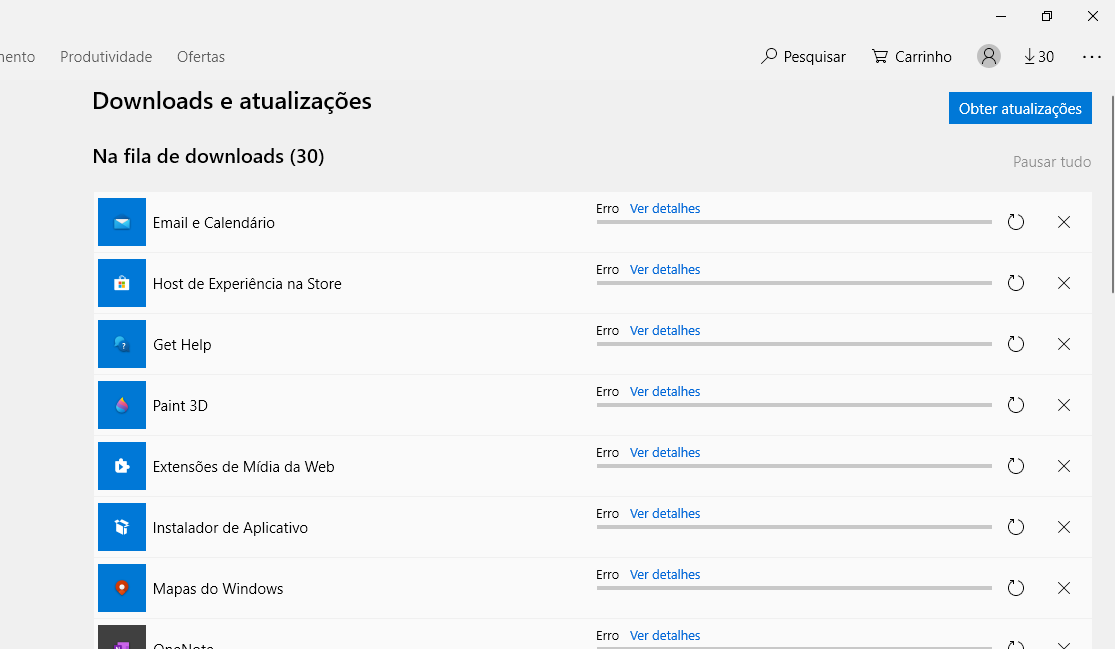Retry the Instalador de Aplicativo download

coord(1016,527)
